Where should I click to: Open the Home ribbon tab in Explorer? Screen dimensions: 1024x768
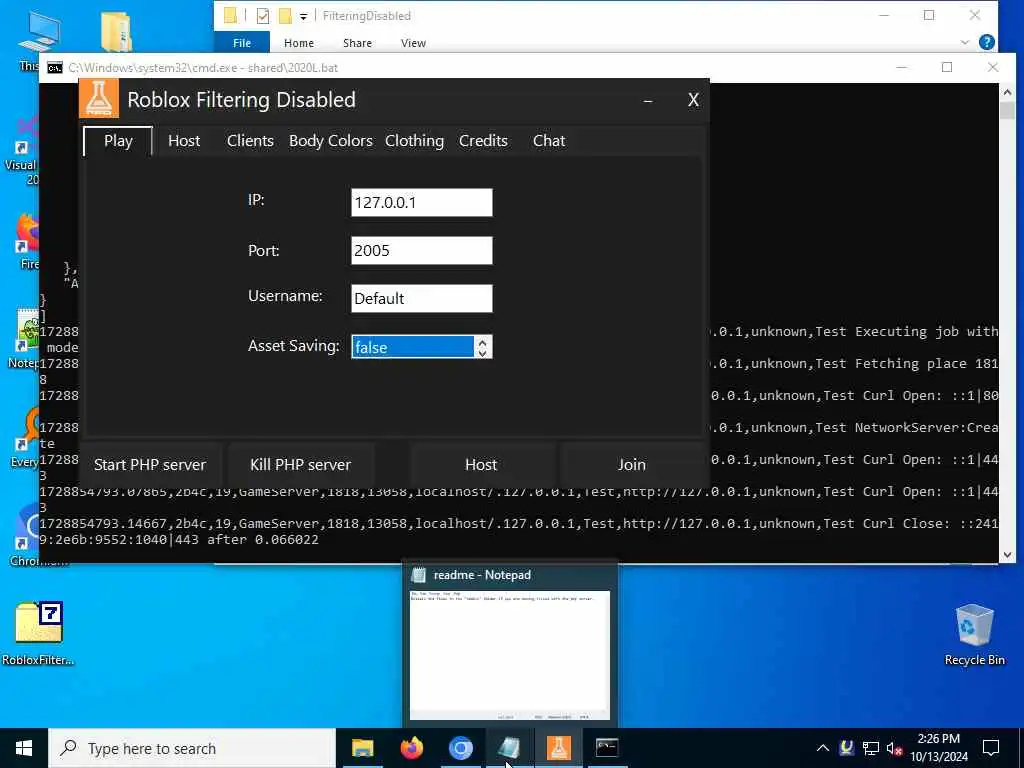coord(299,42)
